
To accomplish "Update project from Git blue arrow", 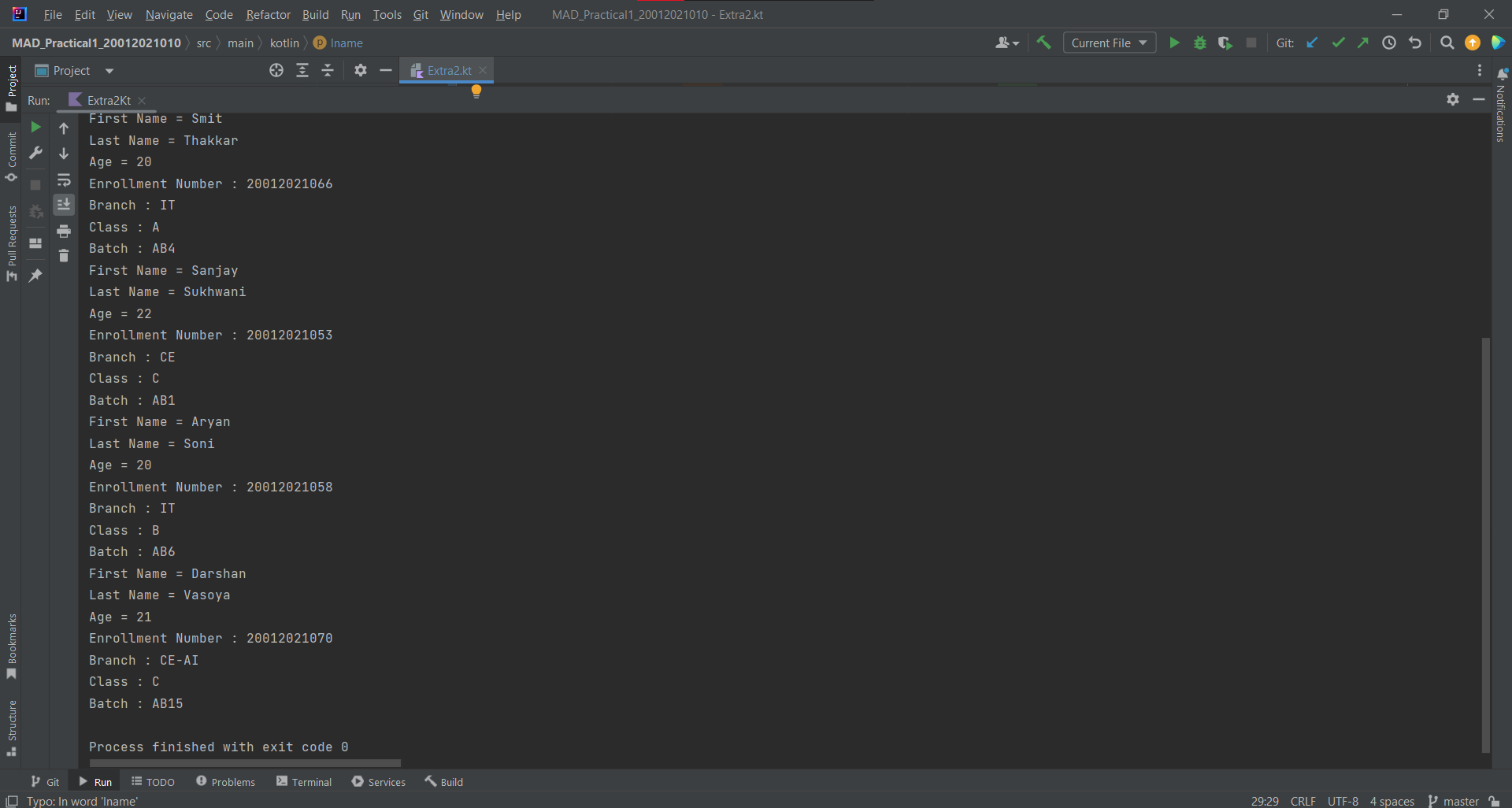I will (x=1312, y=43).
